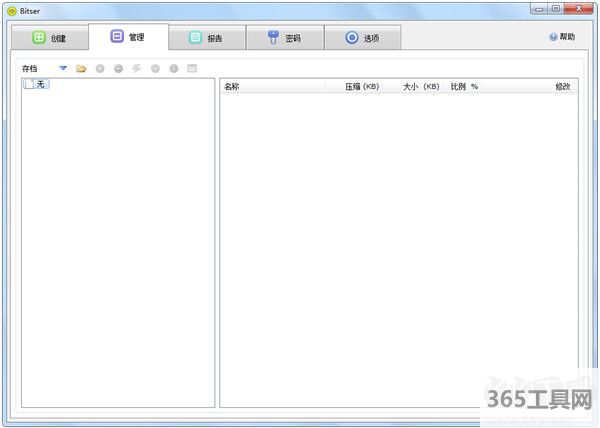Click the 帮助 (Help) link
Image resolution: width=600 pixels, height=428 pixels.
click(x=562, y=37)
